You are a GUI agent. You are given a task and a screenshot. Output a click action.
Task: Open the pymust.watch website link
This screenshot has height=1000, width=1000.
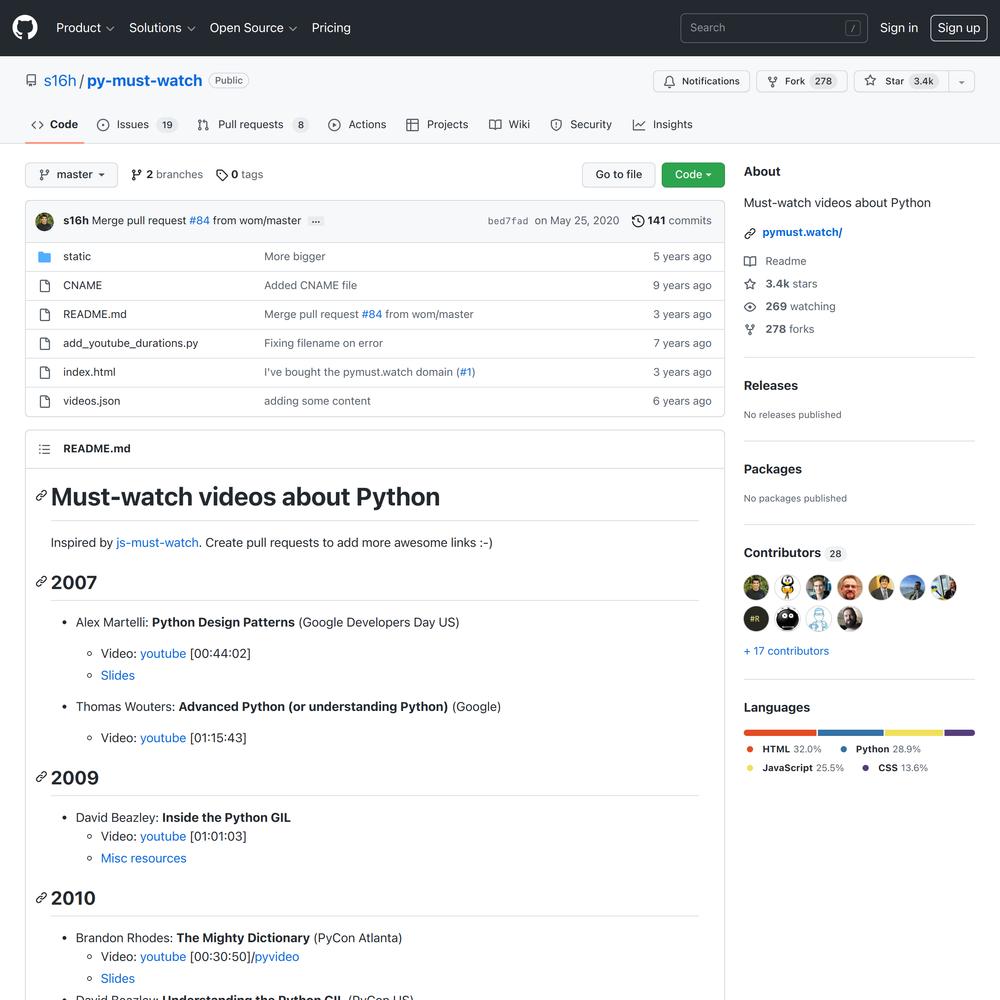802,233
